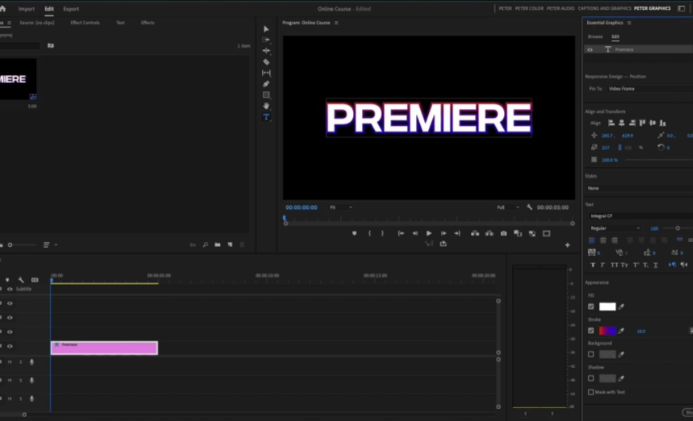Toggle the Fill checkbox
The height and width of the screenshot is (421, 693).
[x=591, y=306]
